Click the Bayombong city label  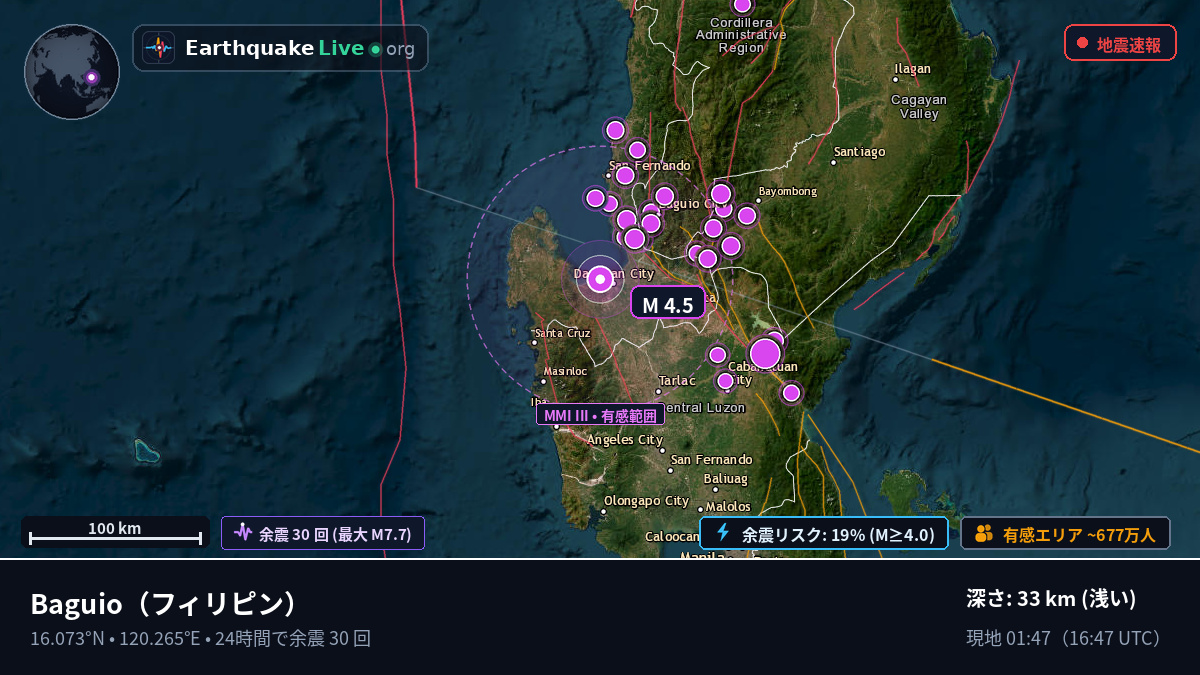(788, 191)
